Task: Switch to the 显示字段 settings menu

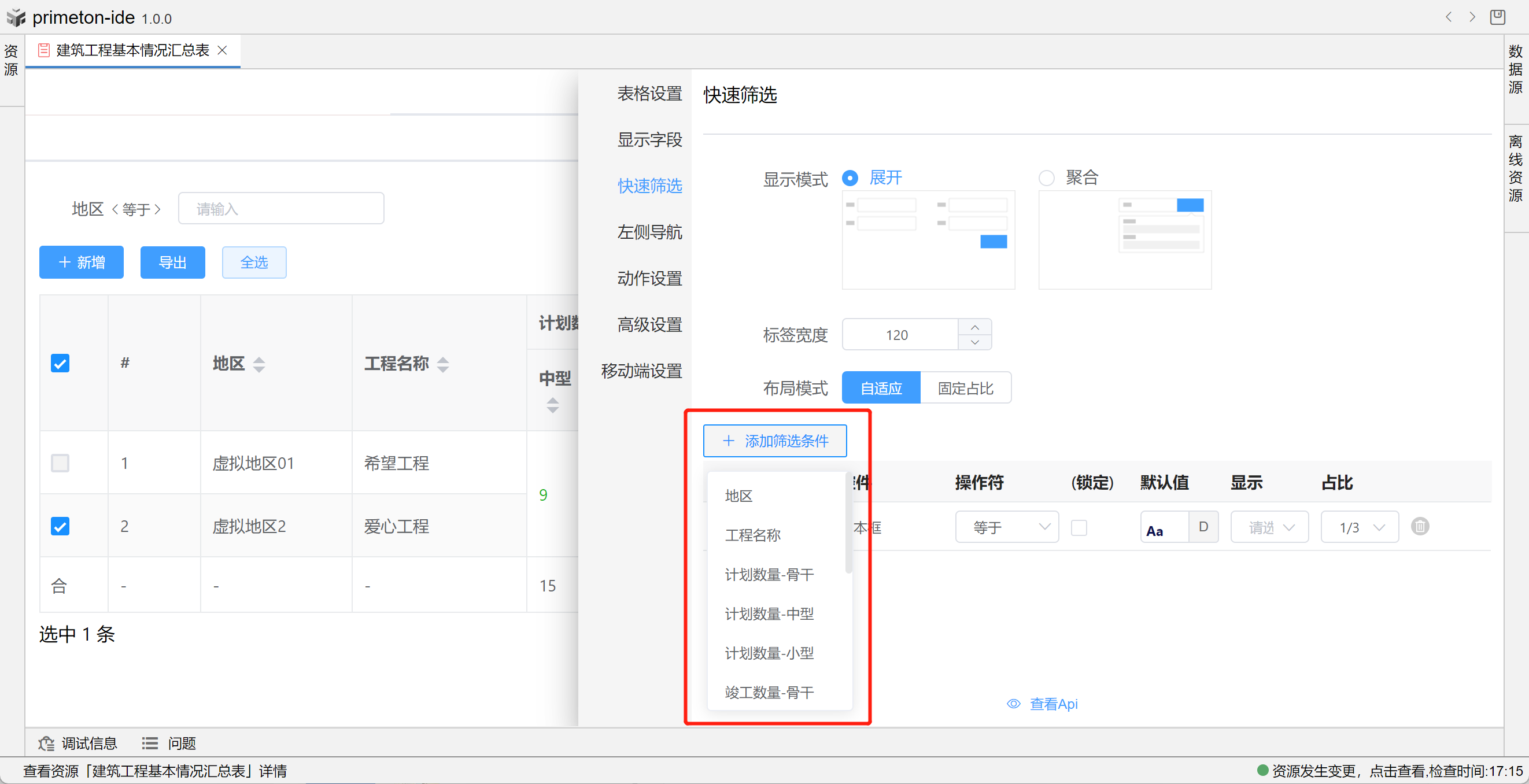Action: point(649,140)
